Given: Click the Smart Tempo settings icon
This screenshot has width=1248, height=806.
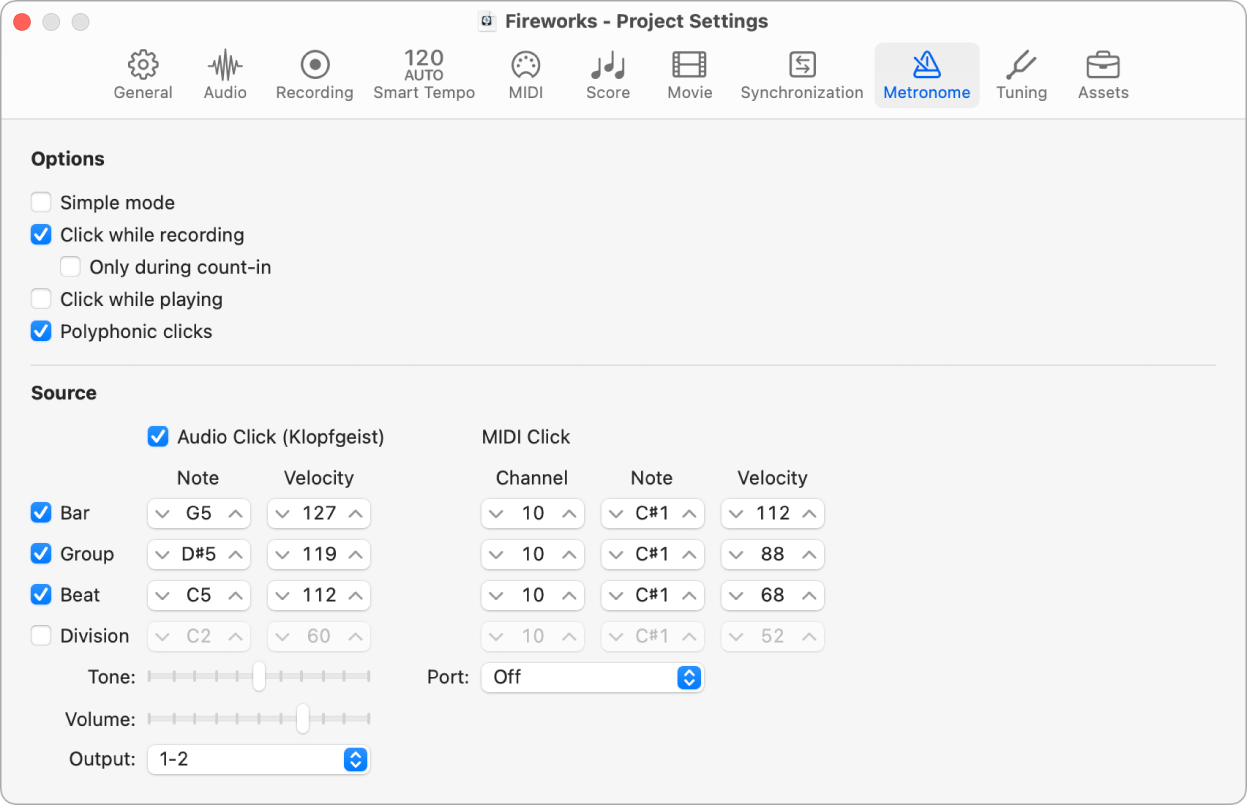Looking at the screenshot, I should pyautogui.click(x=423, y=74).
